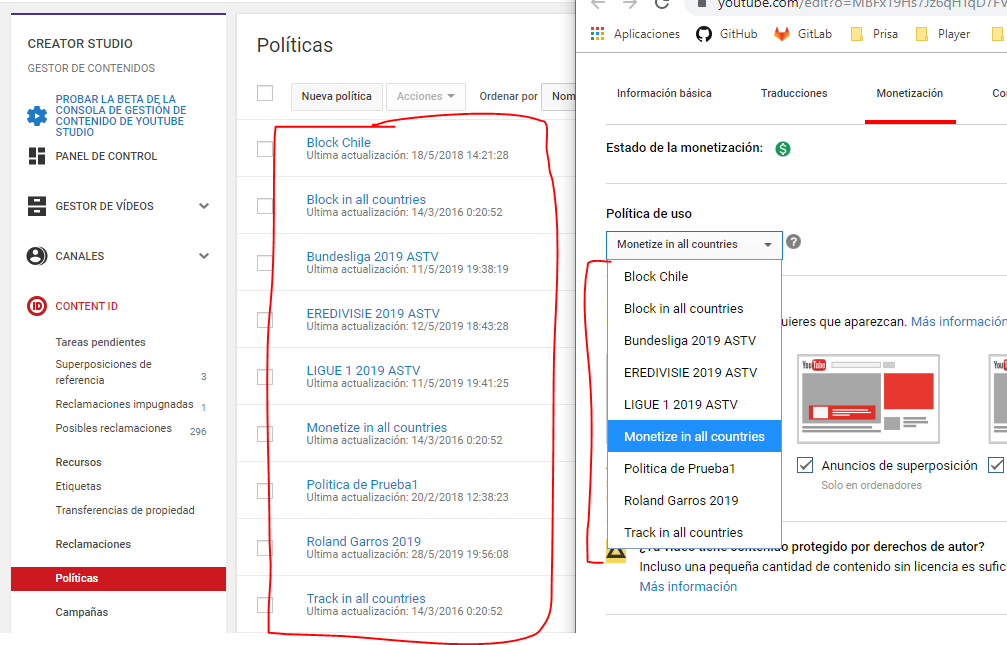
Task: Open Tareas pendientes in the sidebar
Action: pyautogui.click(x=100, y=342)
